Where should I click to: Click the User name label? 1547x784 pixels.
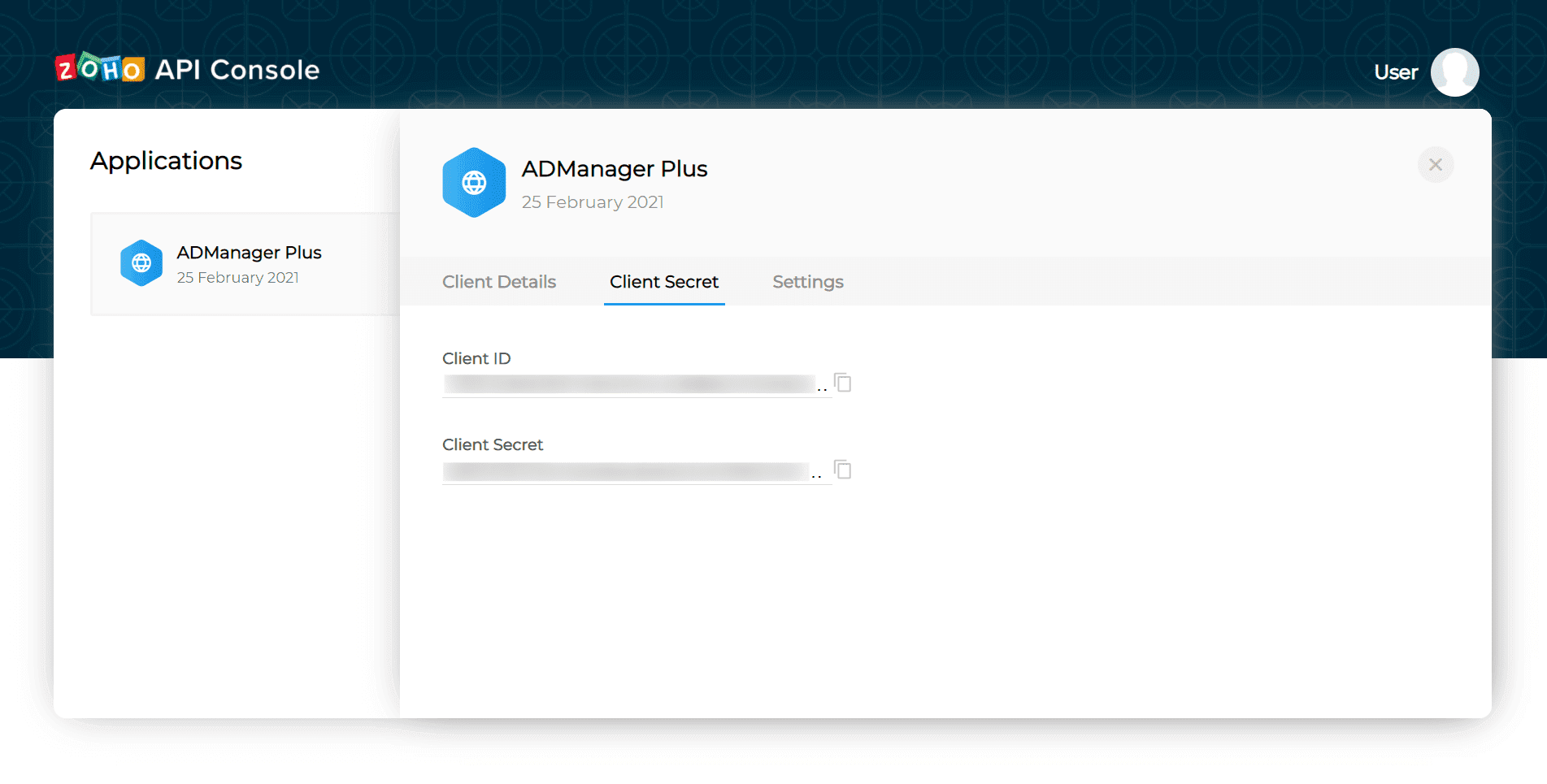(x=1396, y=72)
